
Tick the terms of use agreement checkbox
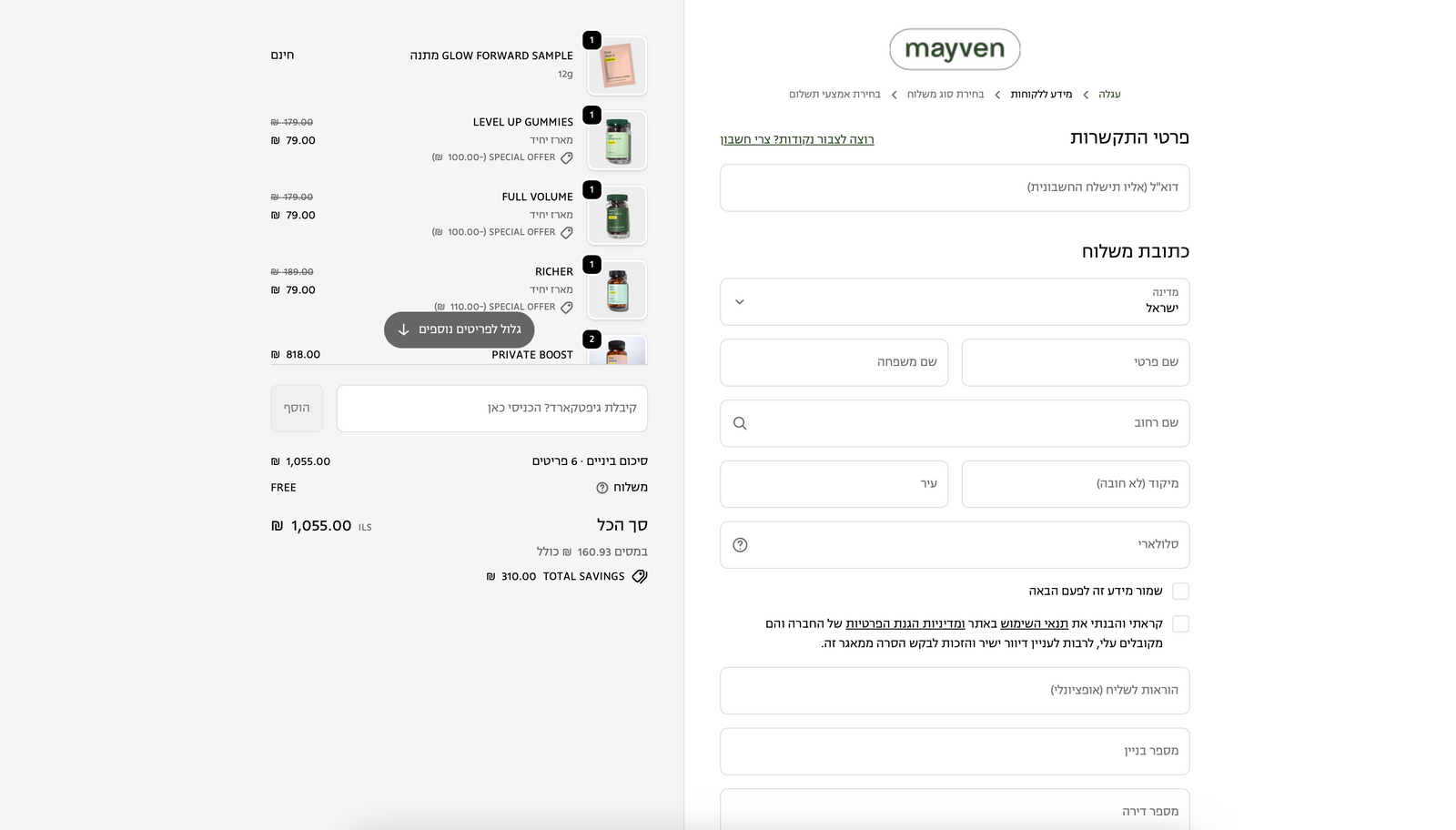1181,624
